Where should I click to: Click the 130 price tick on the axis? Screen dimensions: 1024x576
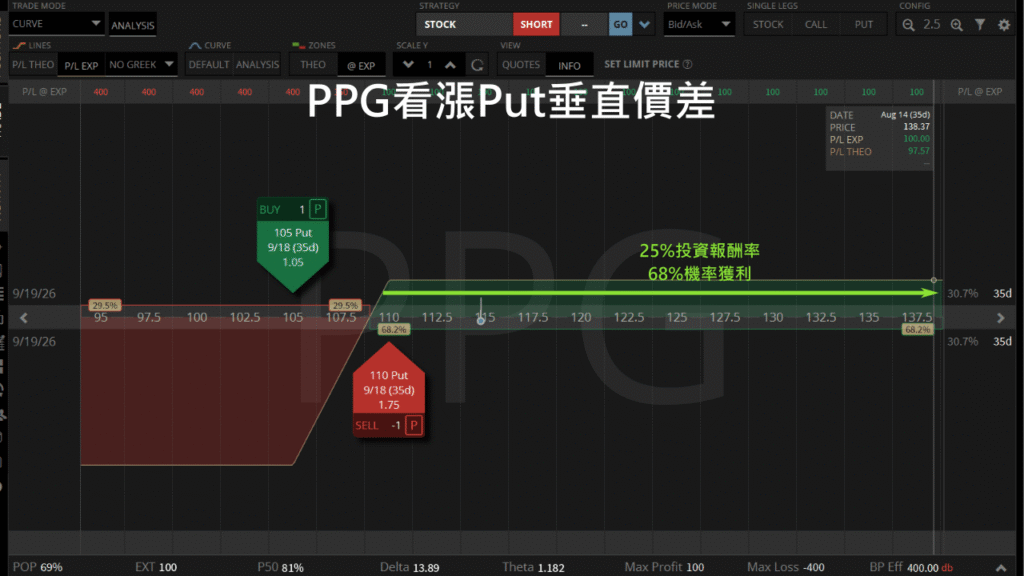(x=773, y=317)
